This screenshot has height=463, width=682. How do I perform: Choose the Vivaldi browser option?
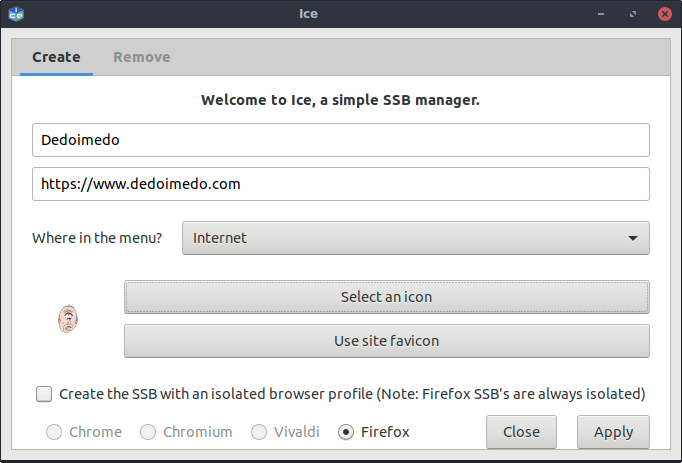point(259,432)
